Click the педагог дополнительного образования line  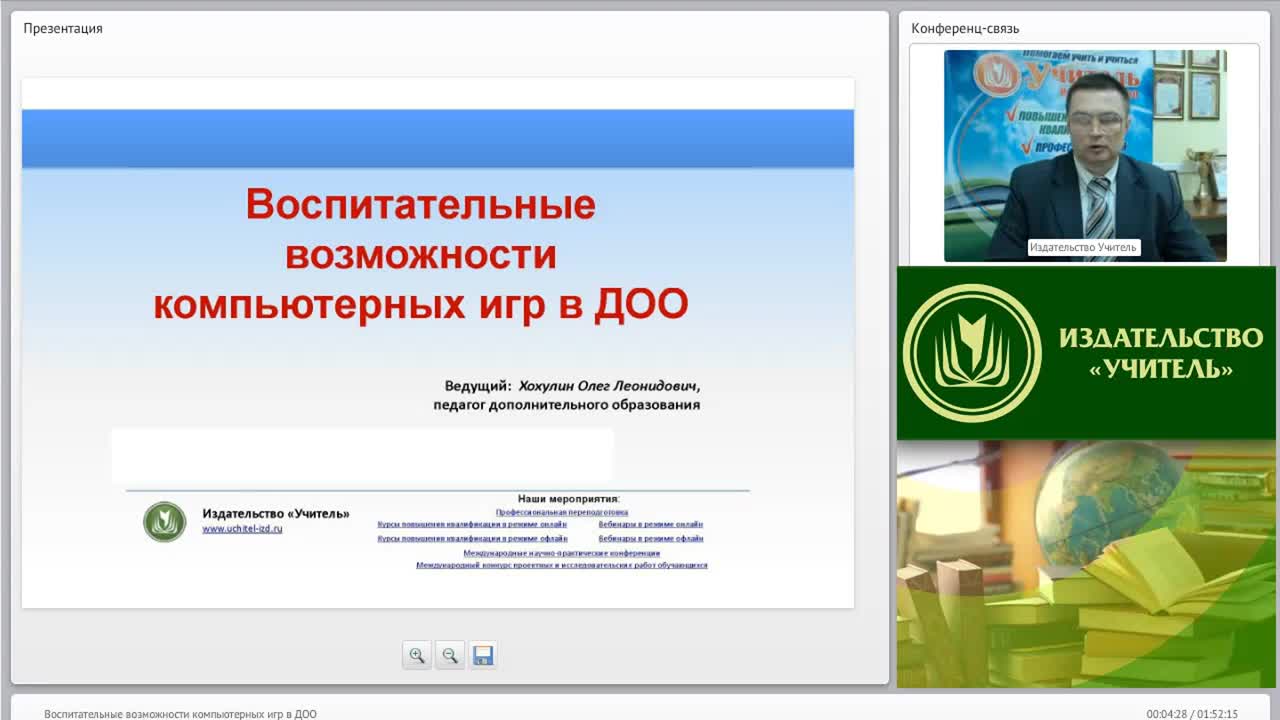point(566,405)
